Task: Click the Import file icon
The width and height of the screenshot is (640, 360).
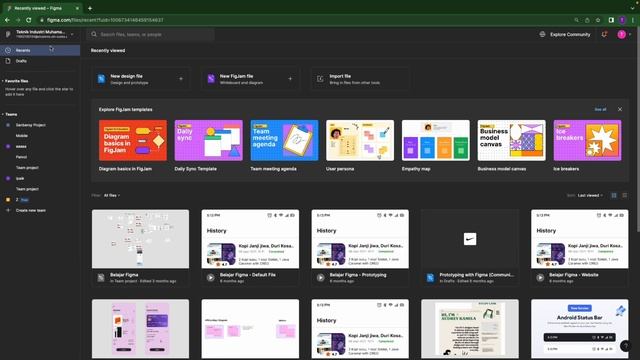Action: [x=320, y=79]
